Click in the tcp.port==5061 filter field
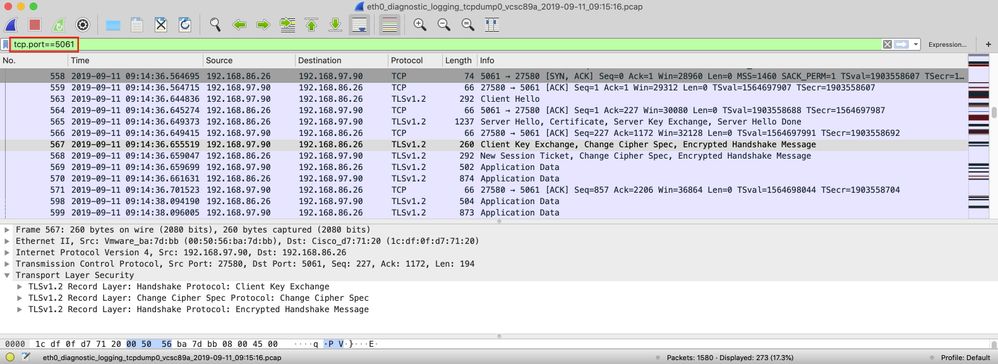 pyautogui.click(x=446, y=45)
